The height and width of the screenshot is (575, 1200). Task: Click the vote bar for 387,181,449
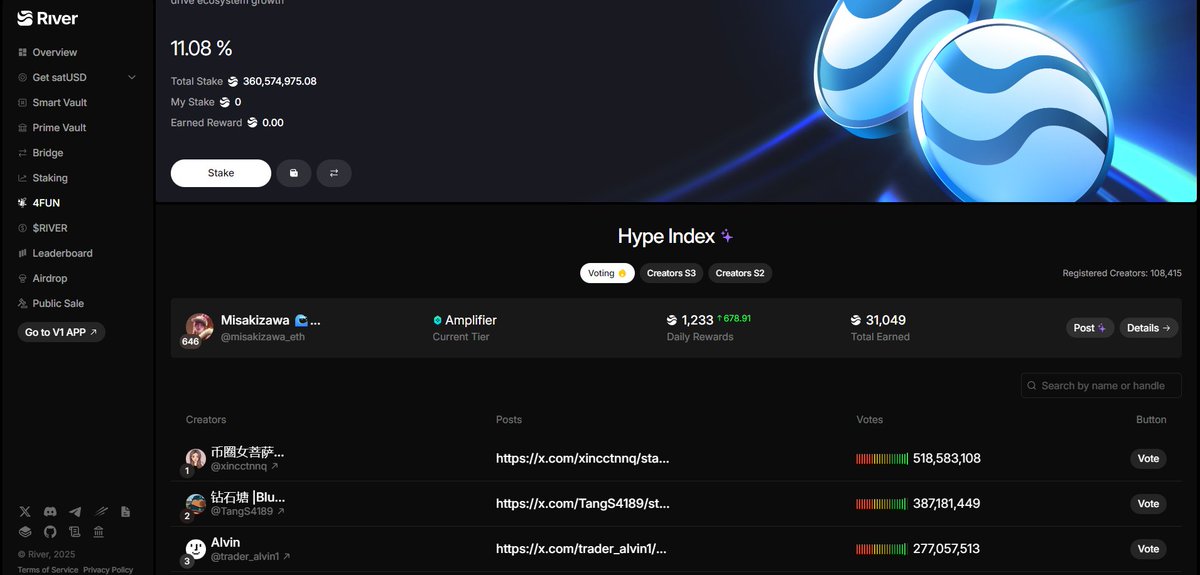click(x=882, y=504)
